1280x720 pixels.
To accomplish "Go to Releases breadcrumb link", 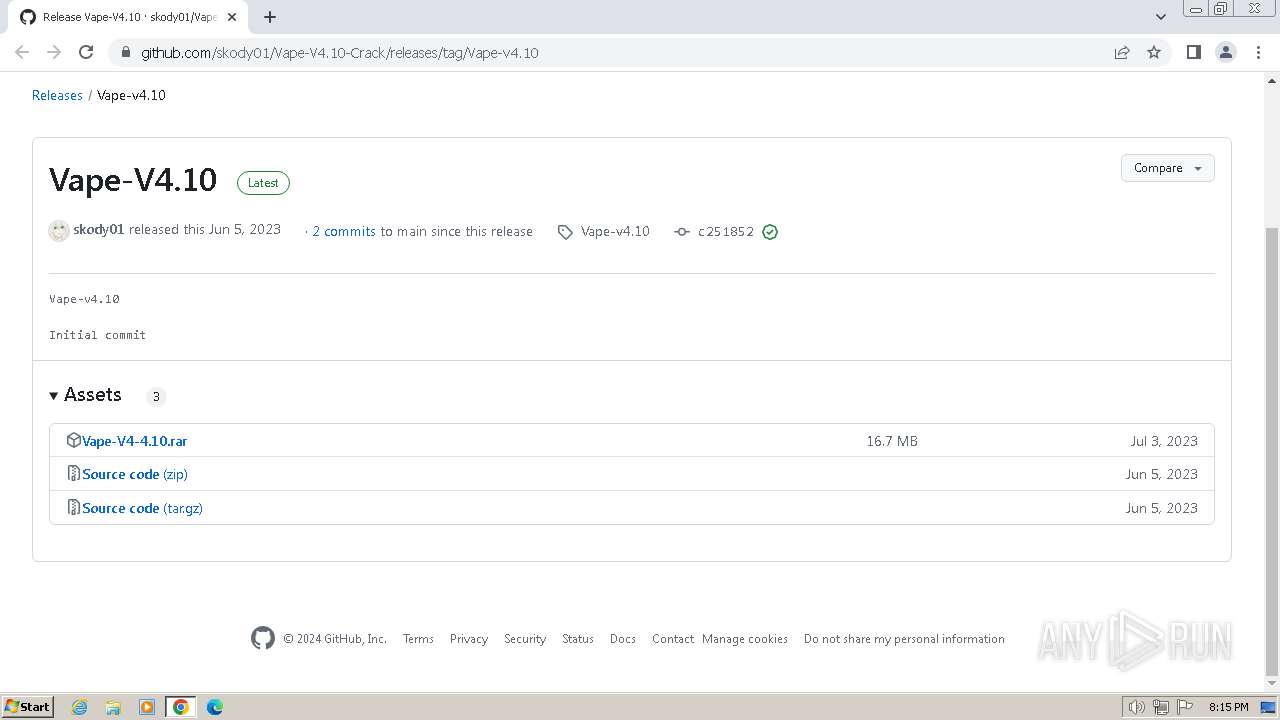I will tap(57, 95).
